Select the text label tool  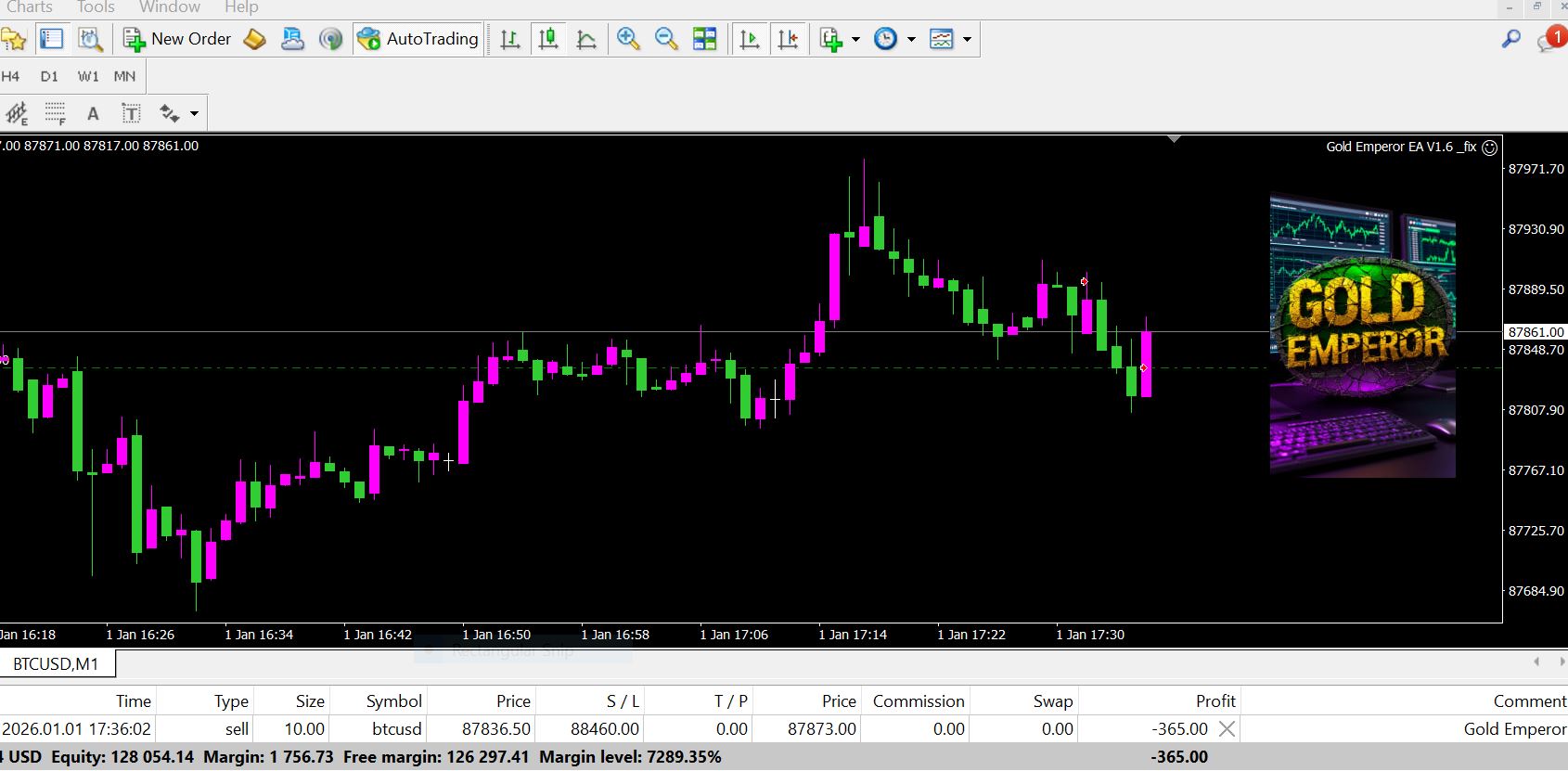[x=131, y=113]
